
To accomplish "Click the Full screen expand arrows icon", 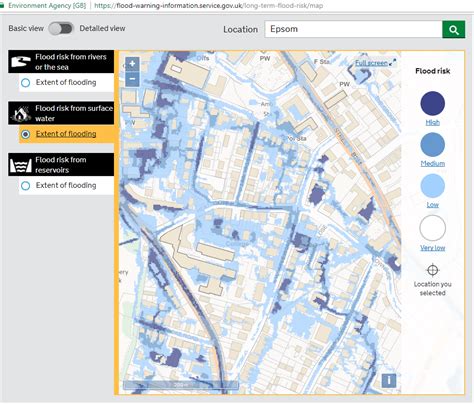I will point(393,62).
